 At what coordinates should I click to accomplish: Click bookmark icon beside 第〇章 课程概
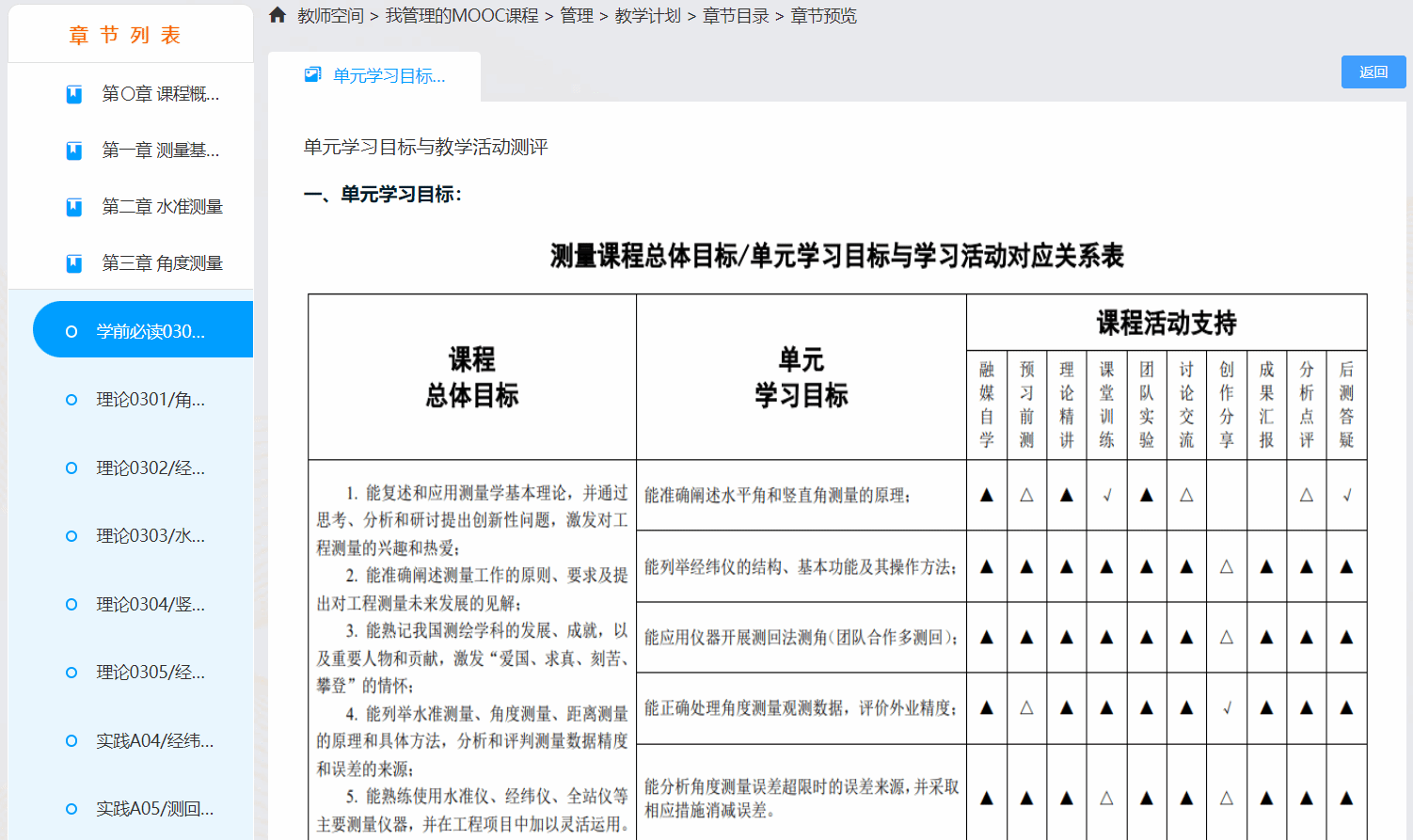tap(74, 94)
